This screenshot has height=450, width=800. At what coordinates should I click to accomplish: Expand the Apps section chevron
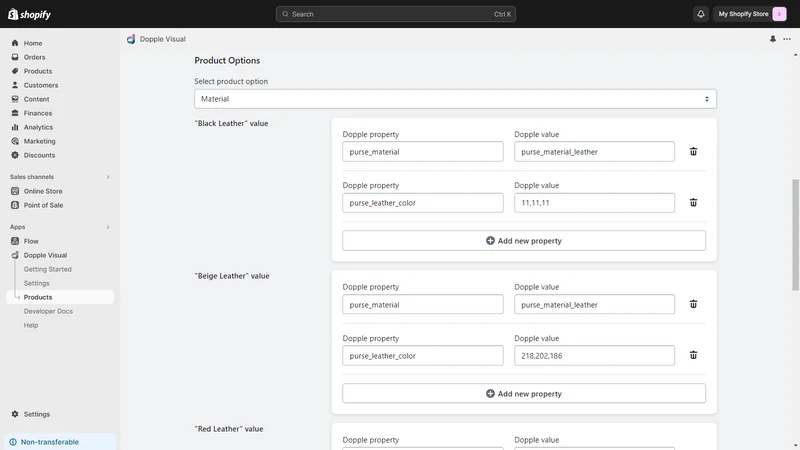108,227
